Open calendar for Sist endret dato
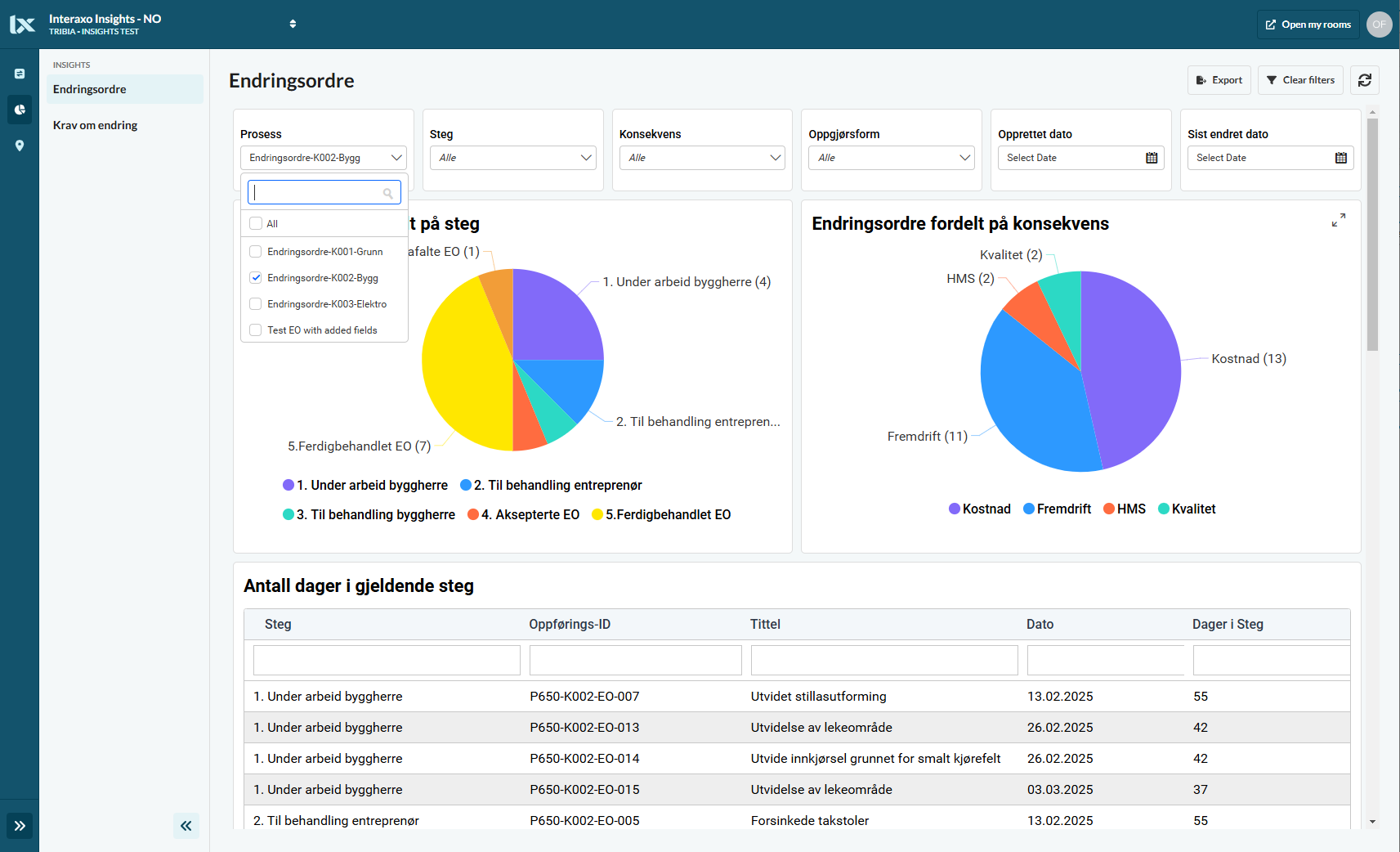 tap(1340, 158)
